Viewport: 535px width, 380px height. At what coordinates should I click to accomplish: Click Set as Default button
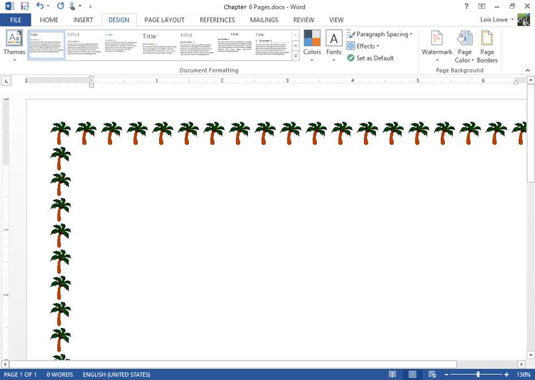pyautogui.click(x=371, y=58)
